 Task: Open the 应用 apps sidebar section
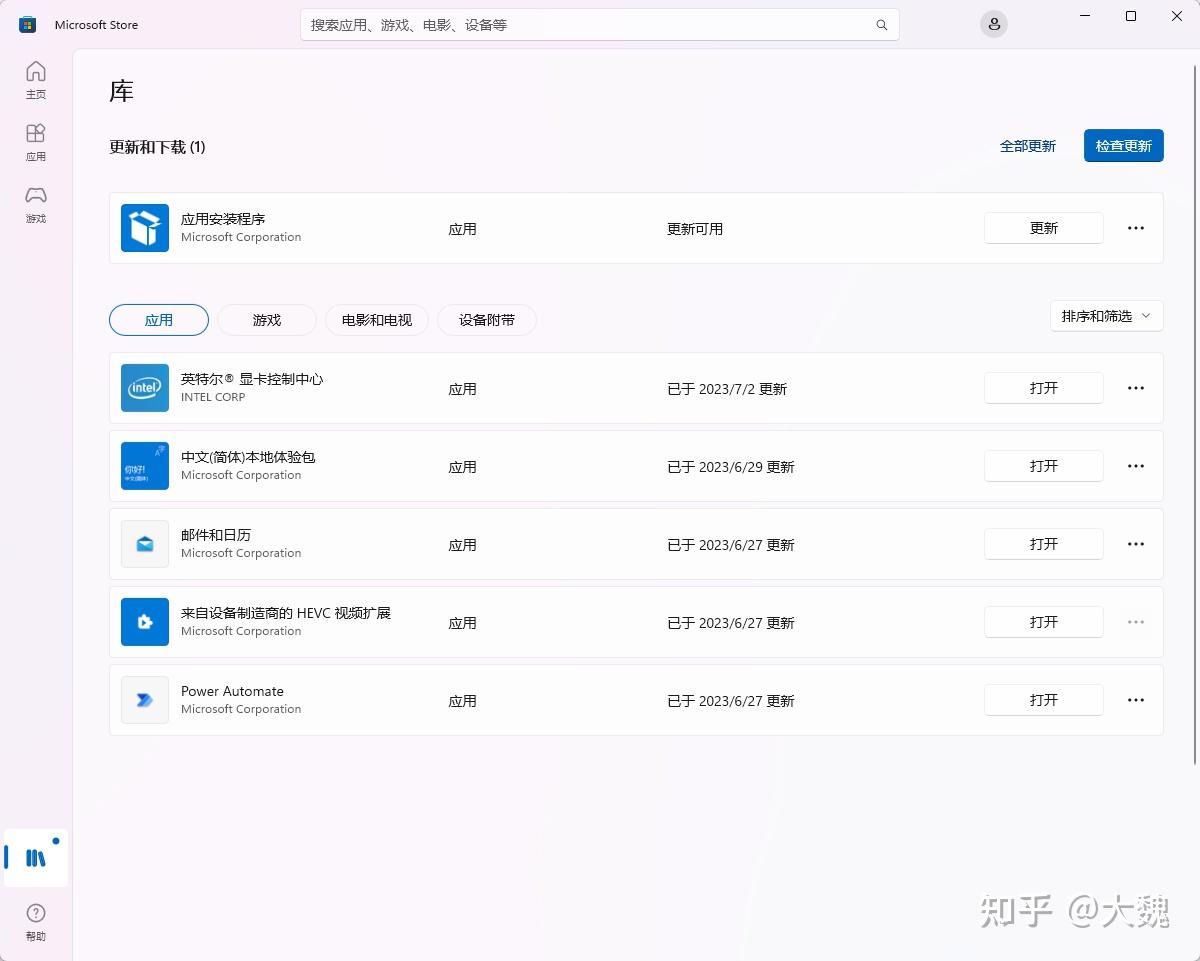point(36,142)
